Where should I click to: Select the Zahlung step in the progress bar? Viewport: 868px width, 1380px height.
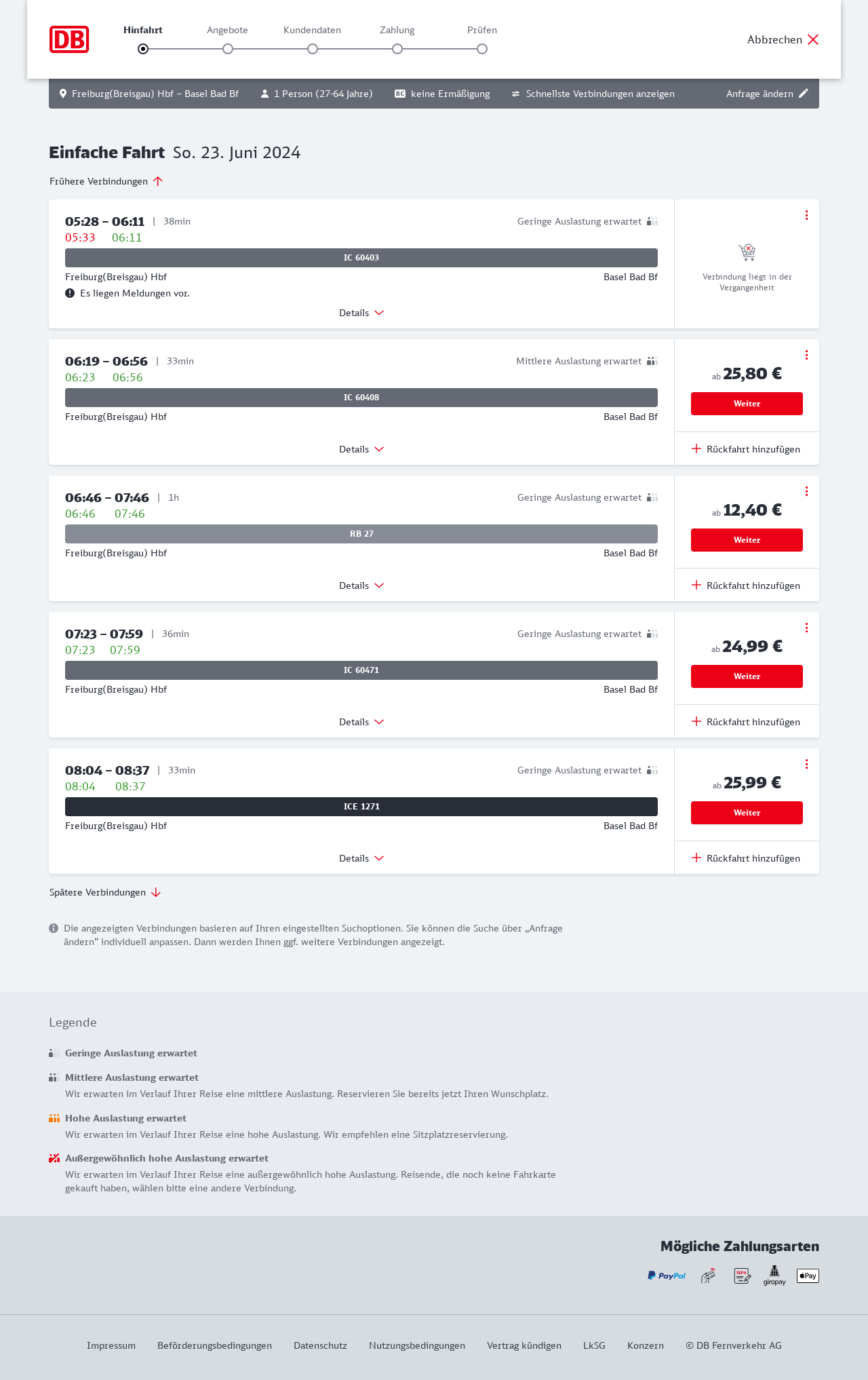coord(397,48)
